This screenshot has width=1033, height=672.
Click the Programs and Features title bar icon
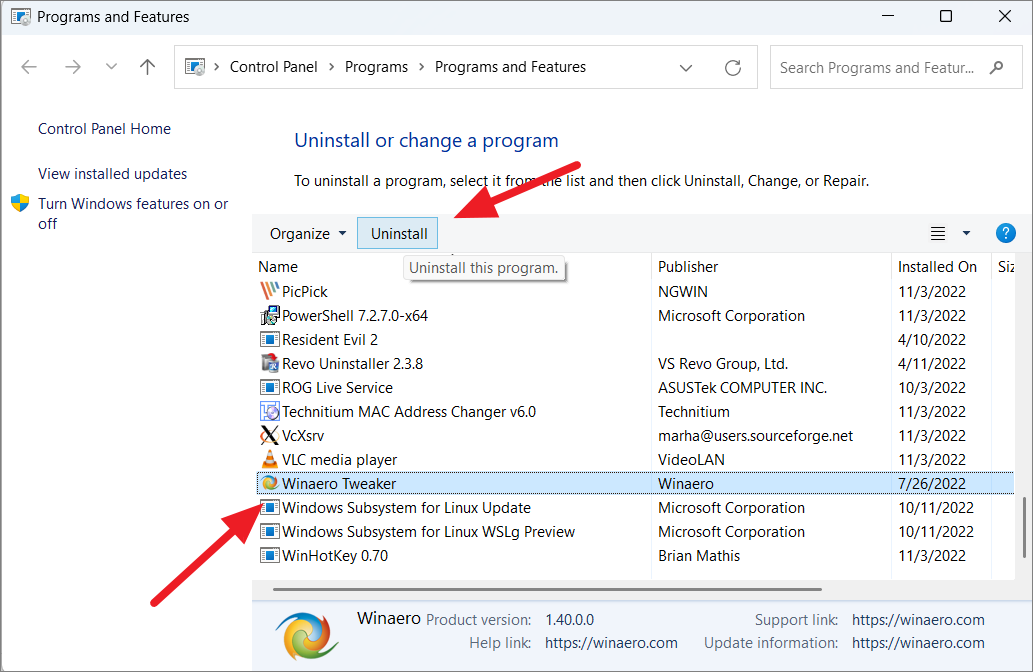point(21,16)
